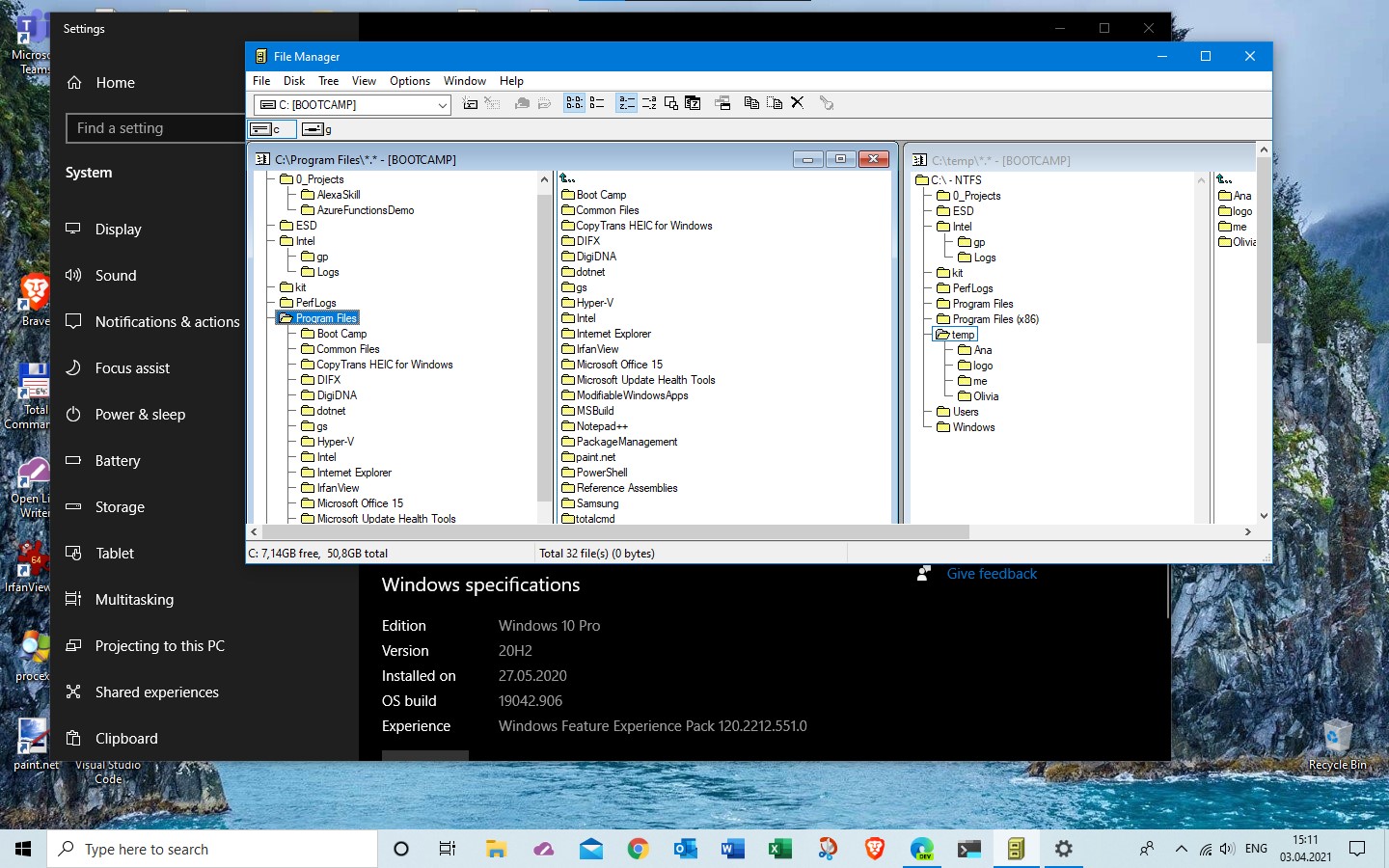Screen dimensions: 1389x868
Task: Click the Copy toolbar icon
Action: (x=751, y=102)
